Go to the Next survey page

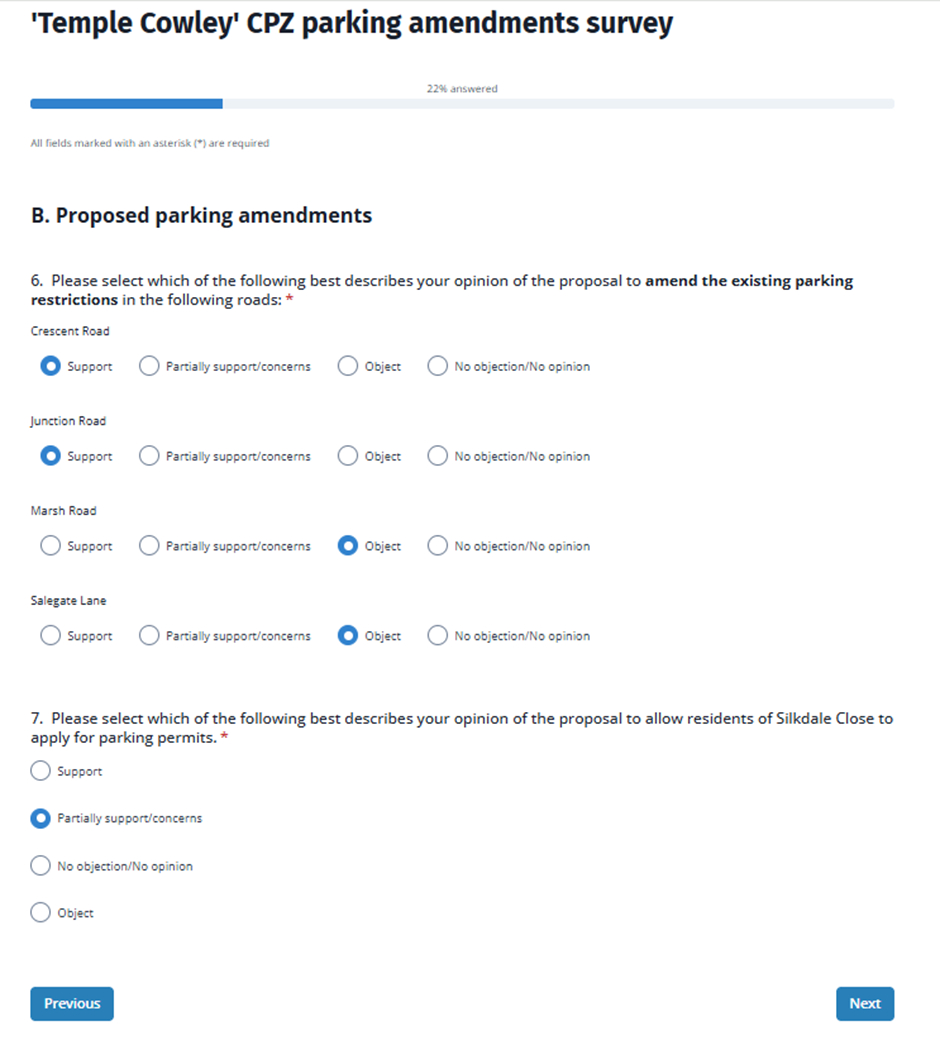(x=865, y=1004)
